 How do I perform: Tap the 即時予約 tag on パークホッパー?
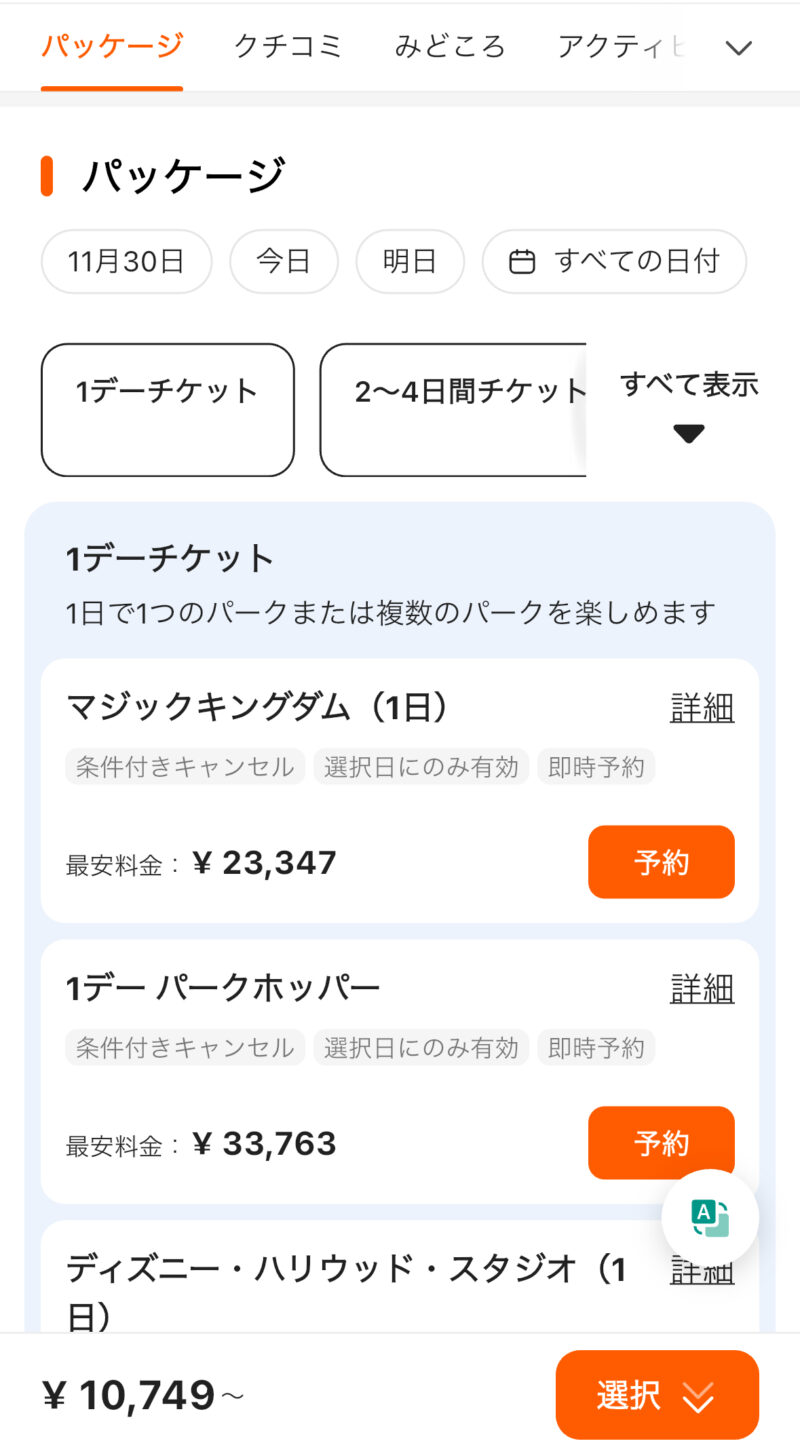pyautogui.click(x=596, y=1047)
